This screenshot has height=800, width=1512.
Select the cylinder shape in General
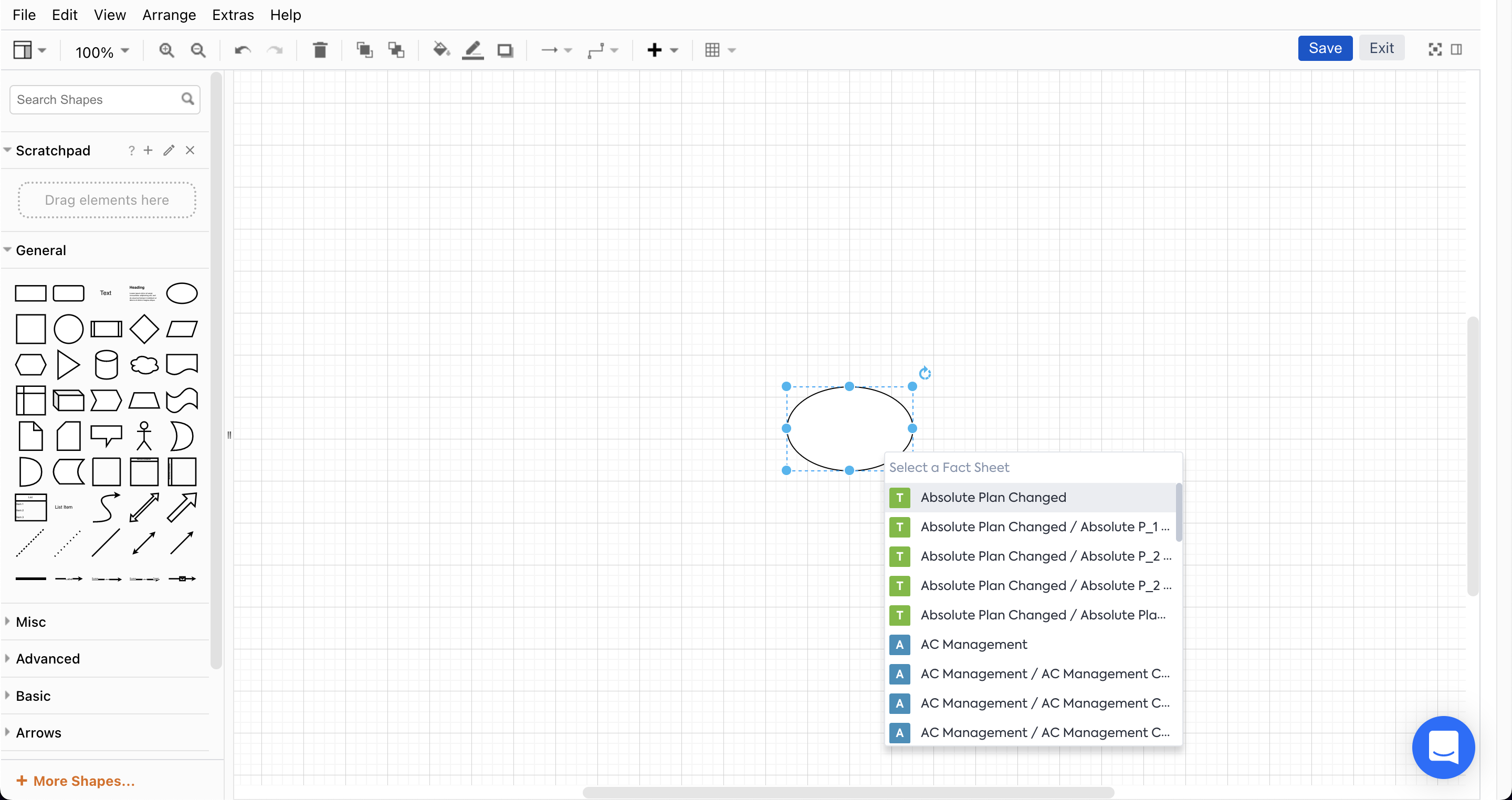[x=106, y=364]
